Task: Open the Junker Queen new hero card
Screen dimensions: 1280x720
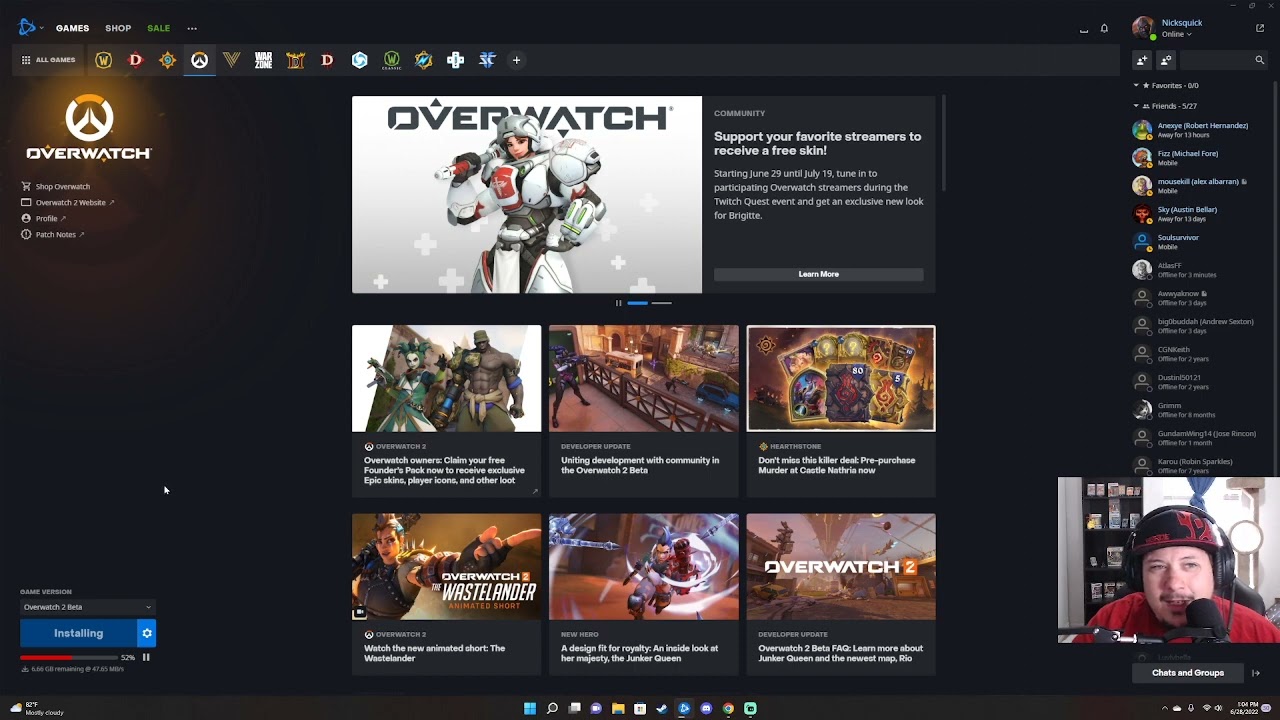Action: [643, 594]
